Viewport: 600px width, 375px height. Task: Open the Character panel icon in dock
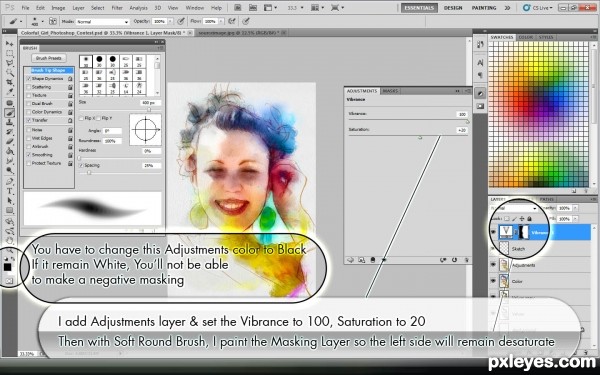[x=480, y=62]
